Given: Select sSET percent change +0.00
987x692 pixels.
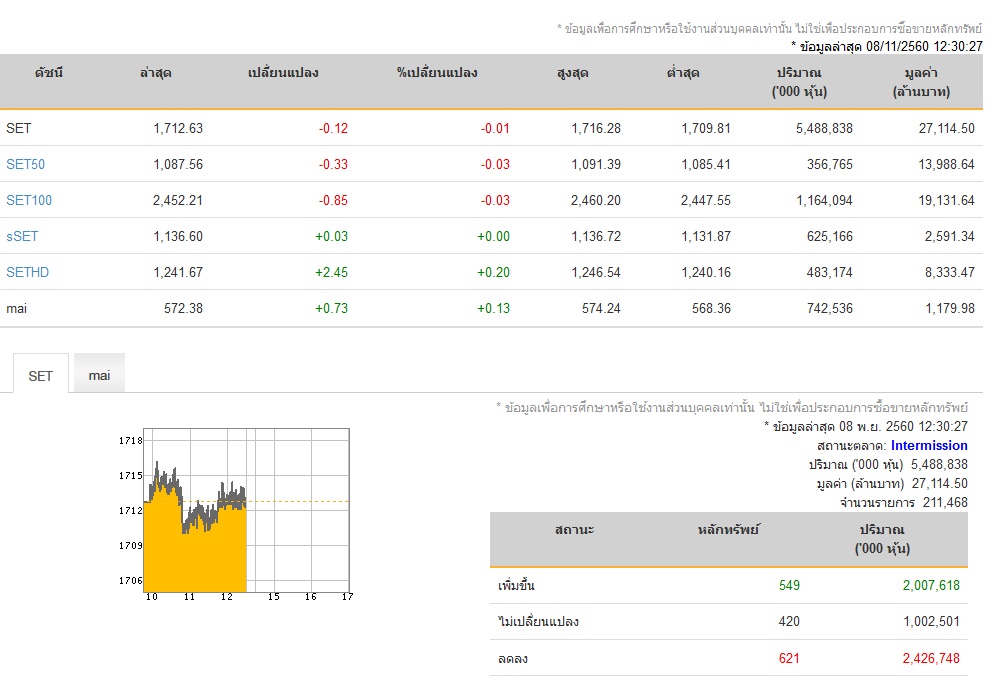Looking at the screenshot, I should tap(493, 236).
